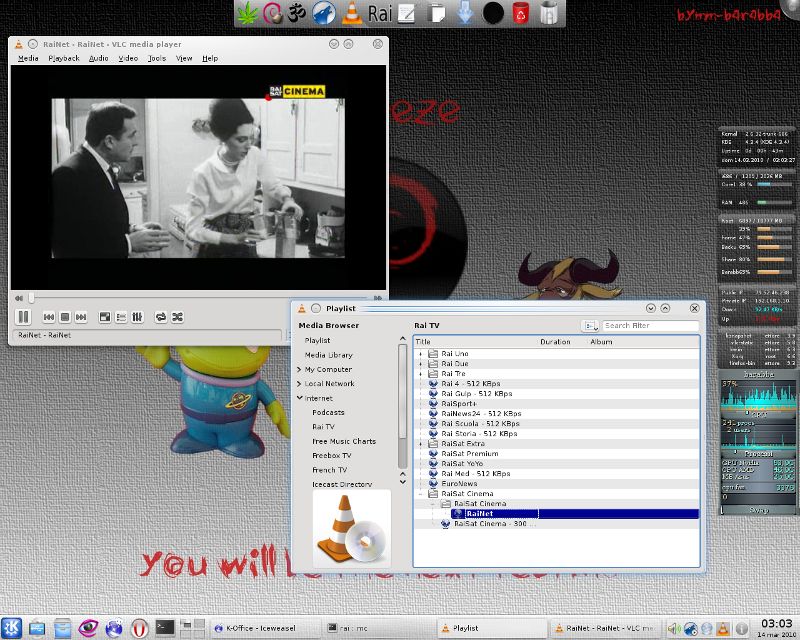Click slower playback arrow beside seek bar

pos(19,298)
